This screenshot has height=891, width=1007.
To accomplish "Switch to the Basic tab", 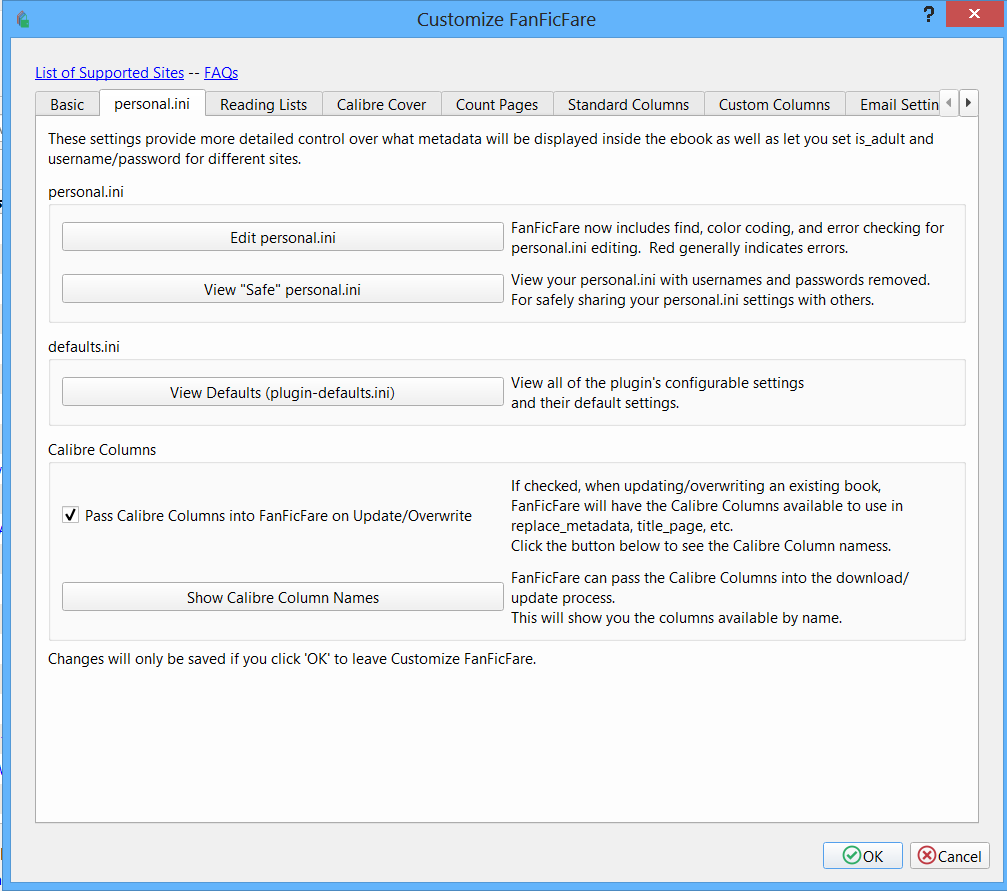I will (x=67, y=105).
